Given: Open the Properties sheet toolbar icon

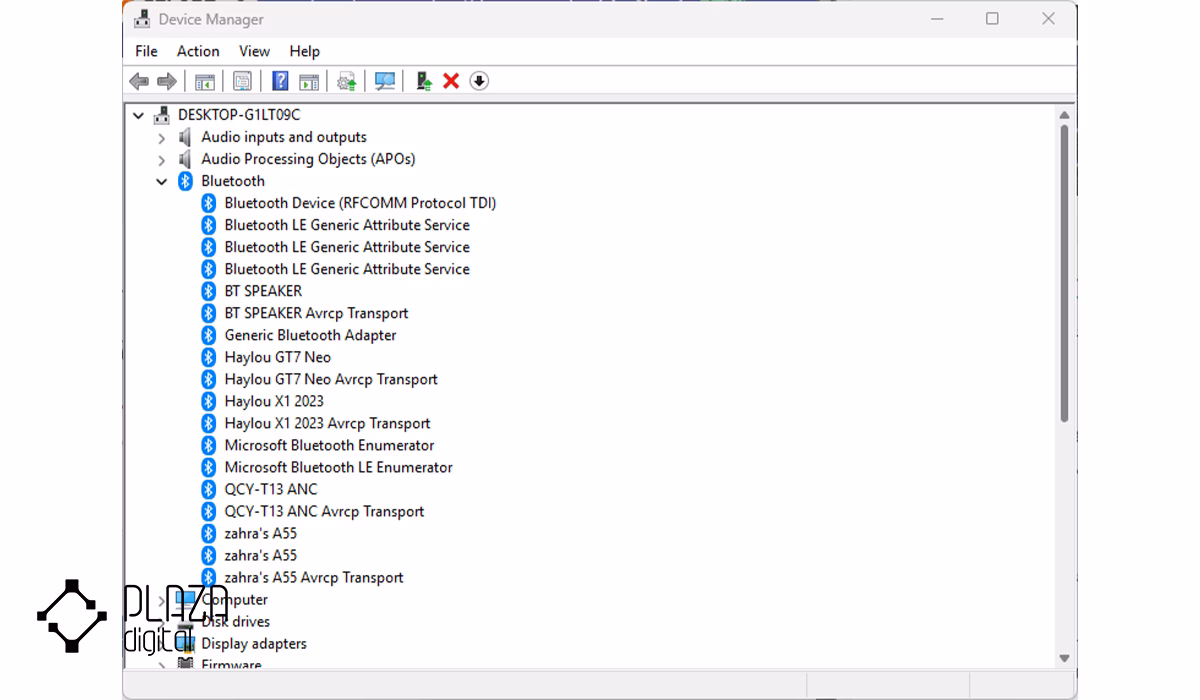Looking at the screenshot, I should 242,81.
